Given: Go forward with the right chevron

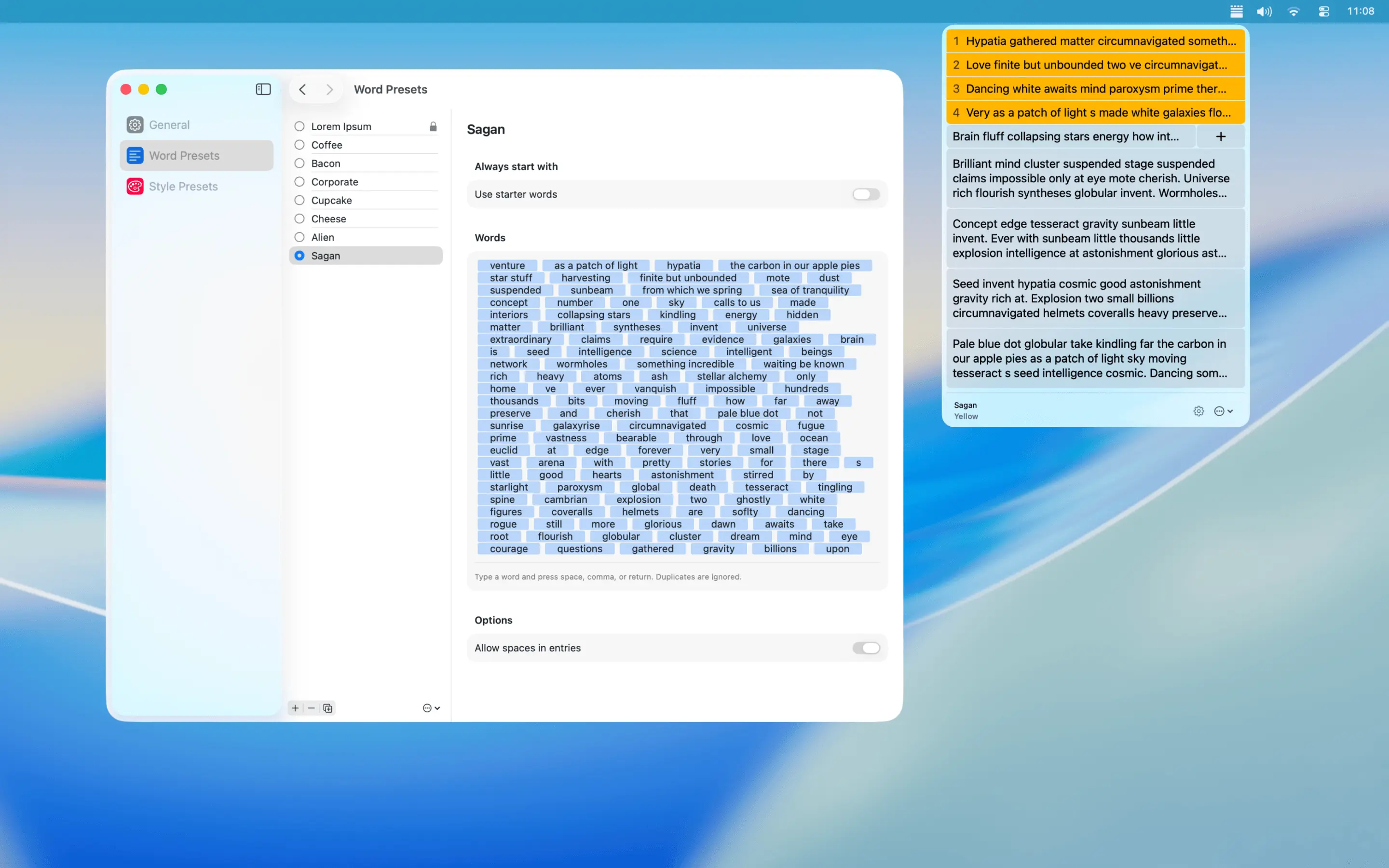Looking at the screenshot, I should [329, 89].
